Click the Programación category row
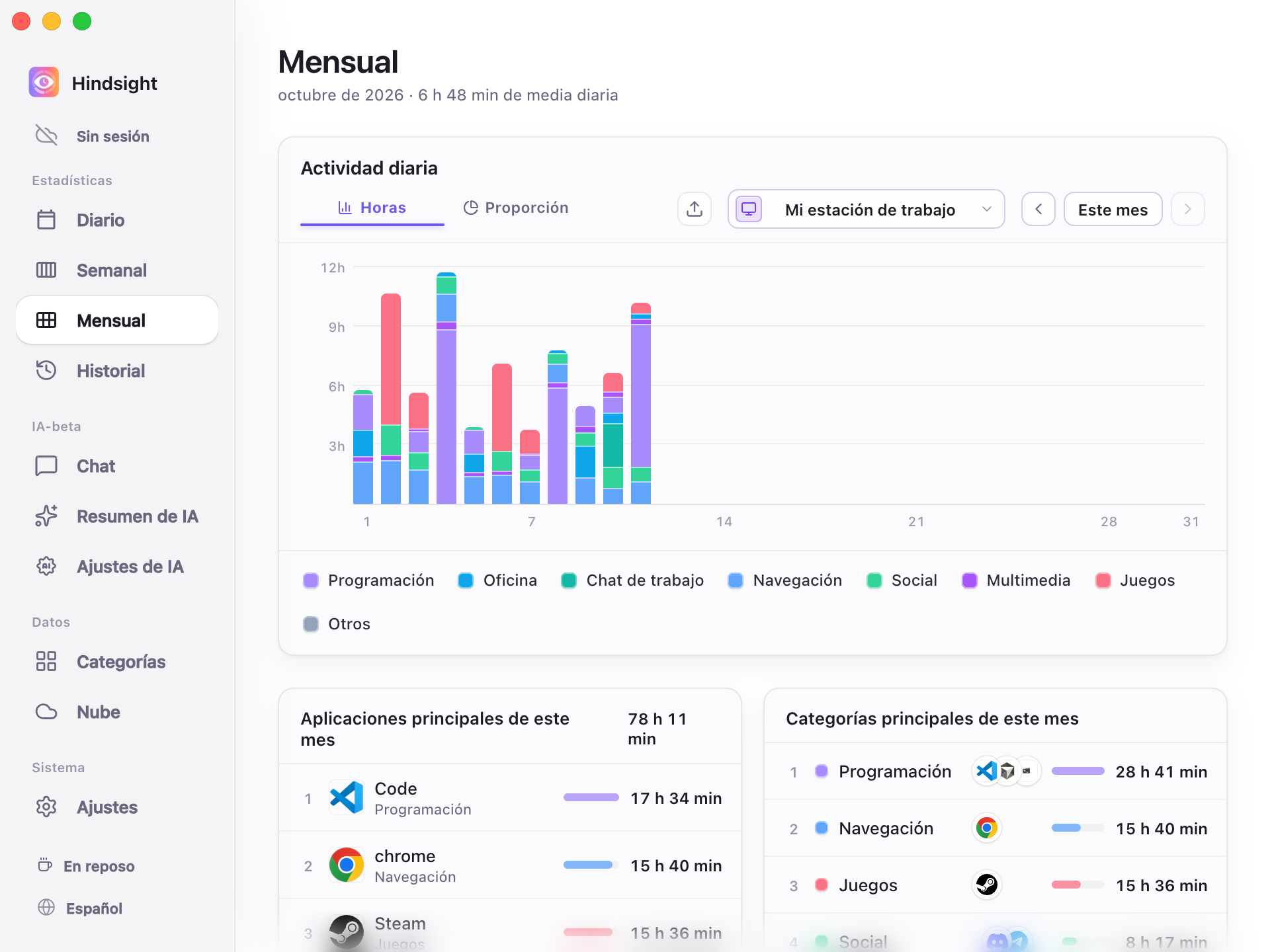The width and height of the screenshot is (1270, 952). pyautogui.click(x=995, y=772)
